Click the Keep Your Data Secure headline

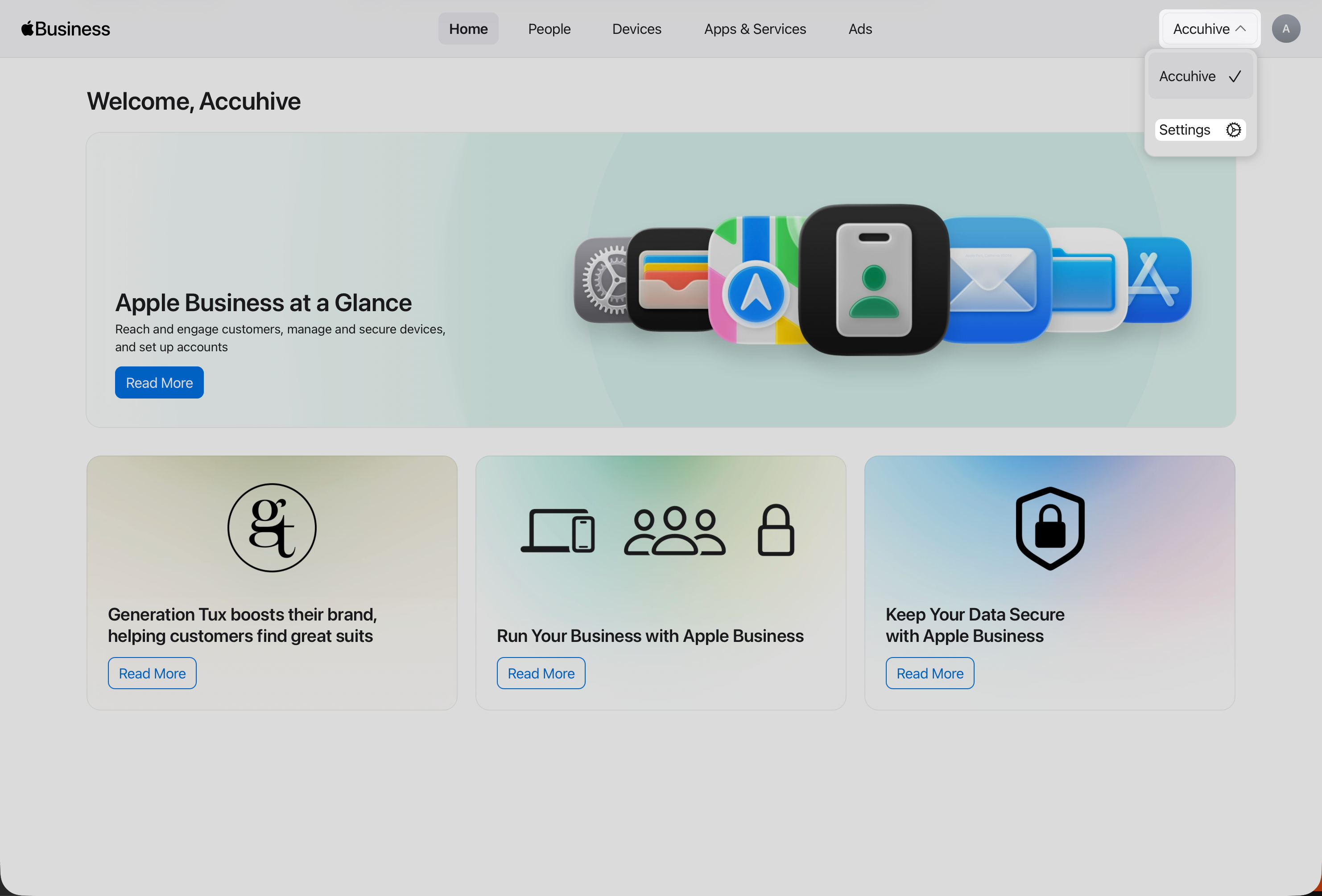975,625
